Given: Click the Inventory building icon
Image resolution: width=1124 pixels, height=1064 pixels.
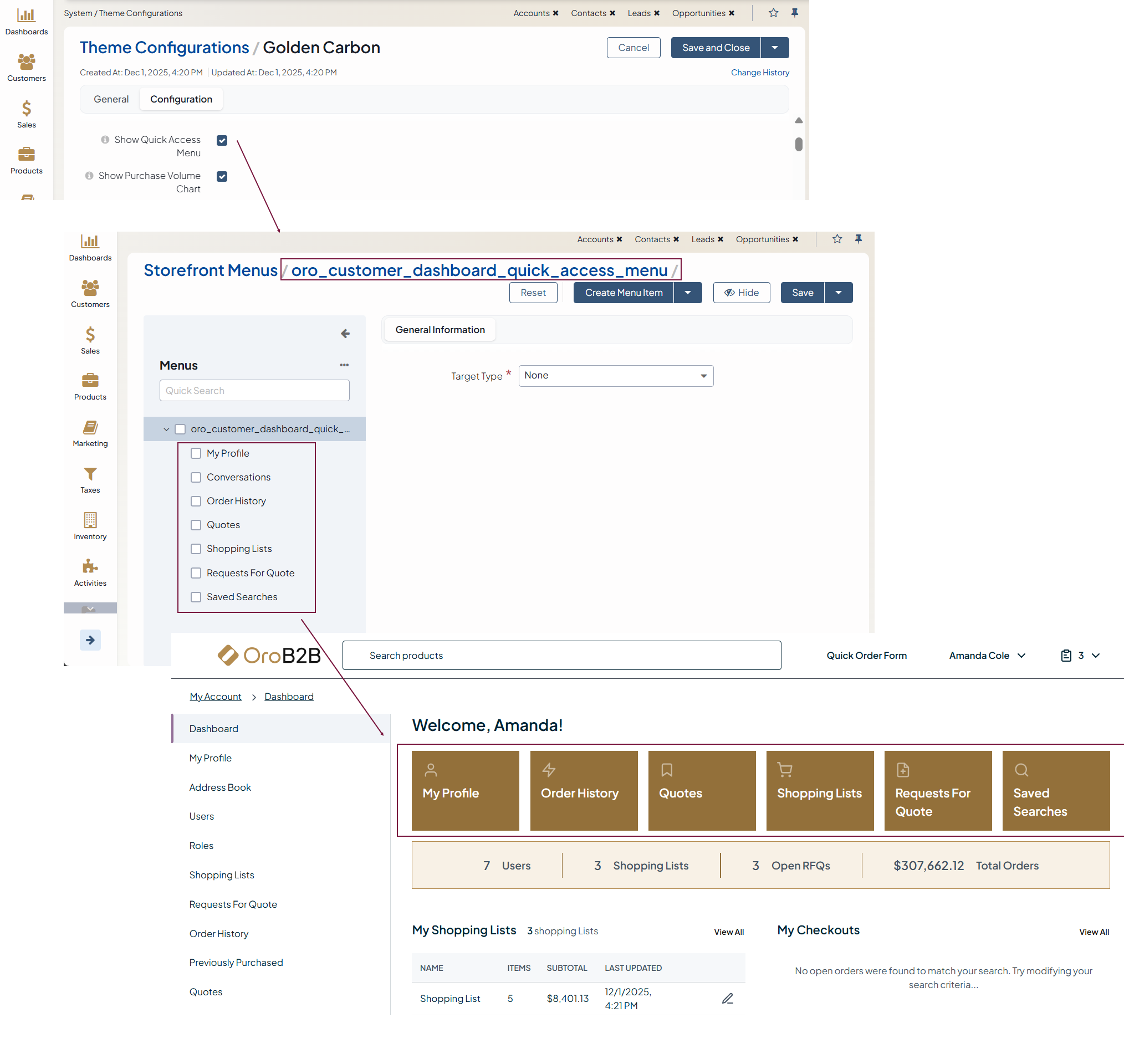Looking at the screenshot, I should pos(90,521).
